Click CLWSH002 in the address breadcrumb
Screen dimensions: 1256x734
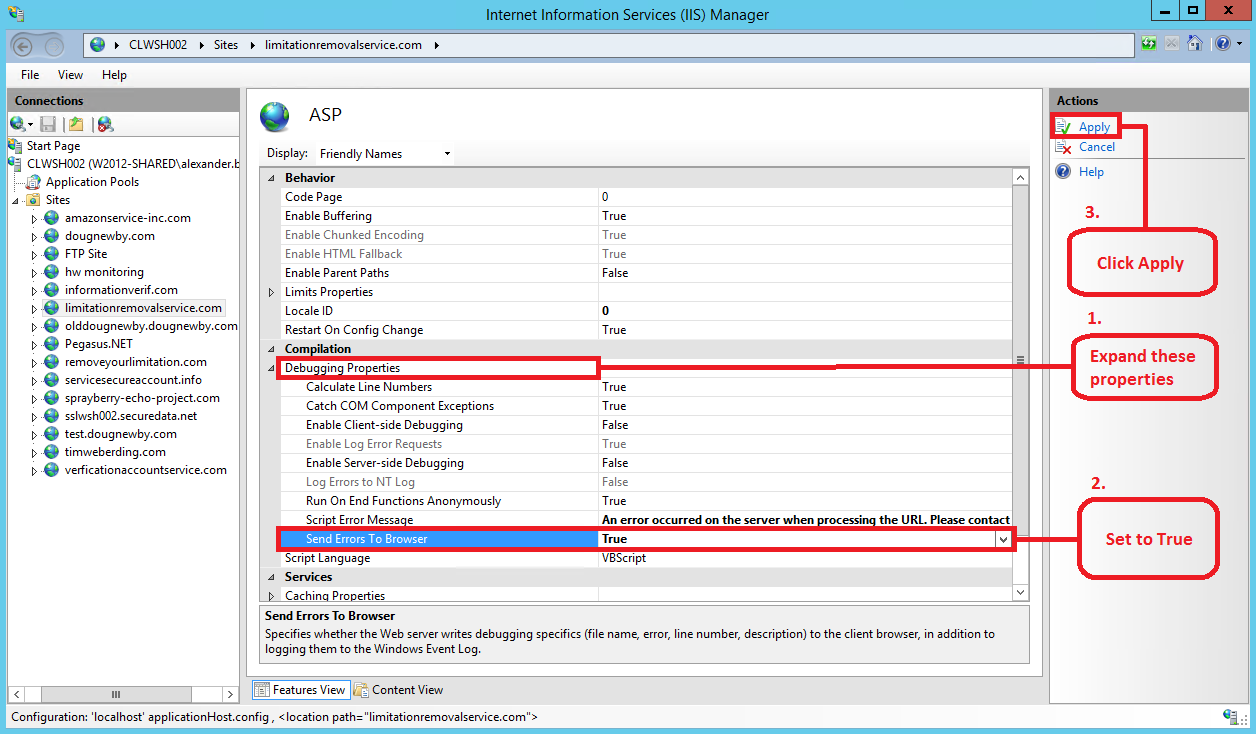158,45
